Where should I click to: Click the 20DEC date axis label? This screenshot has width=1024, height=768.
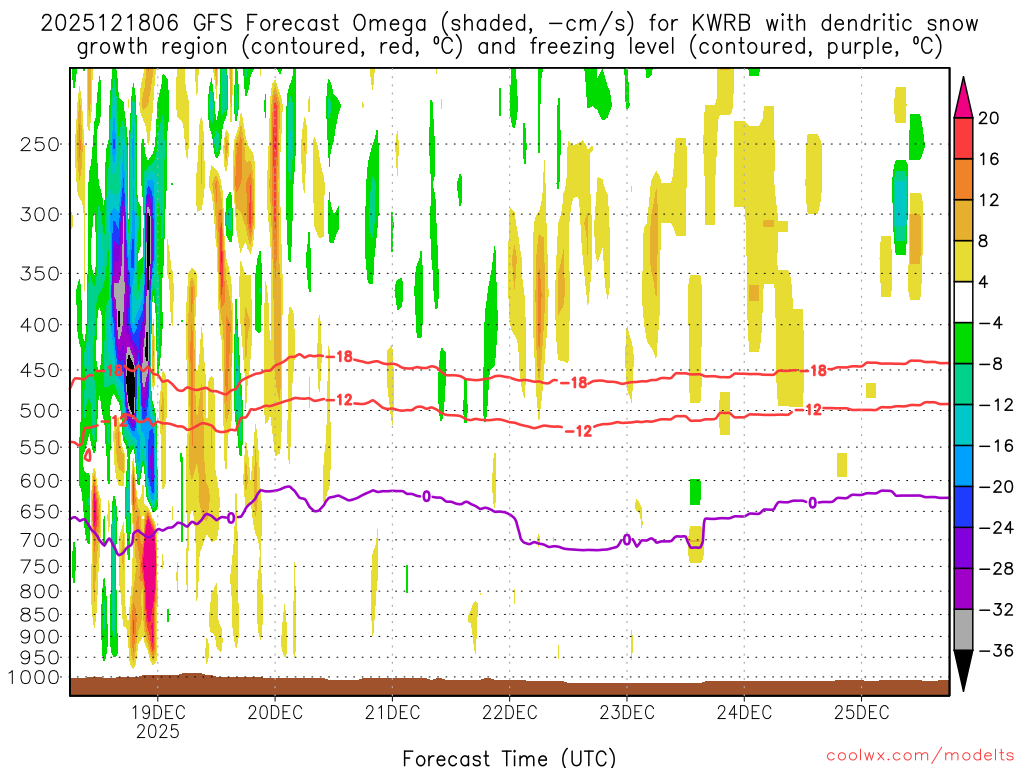pos(275,712)
